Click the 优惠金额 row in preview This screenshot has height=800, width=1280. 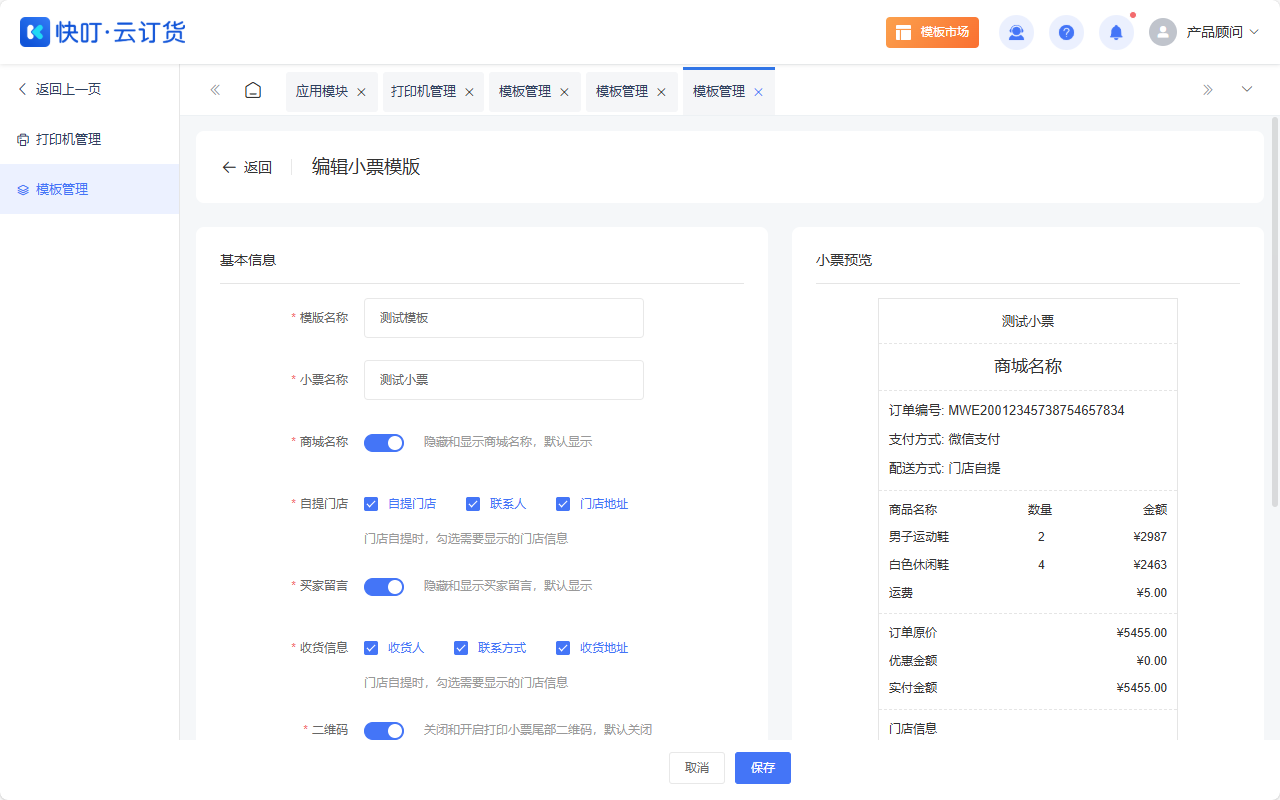coord(1028,661)
